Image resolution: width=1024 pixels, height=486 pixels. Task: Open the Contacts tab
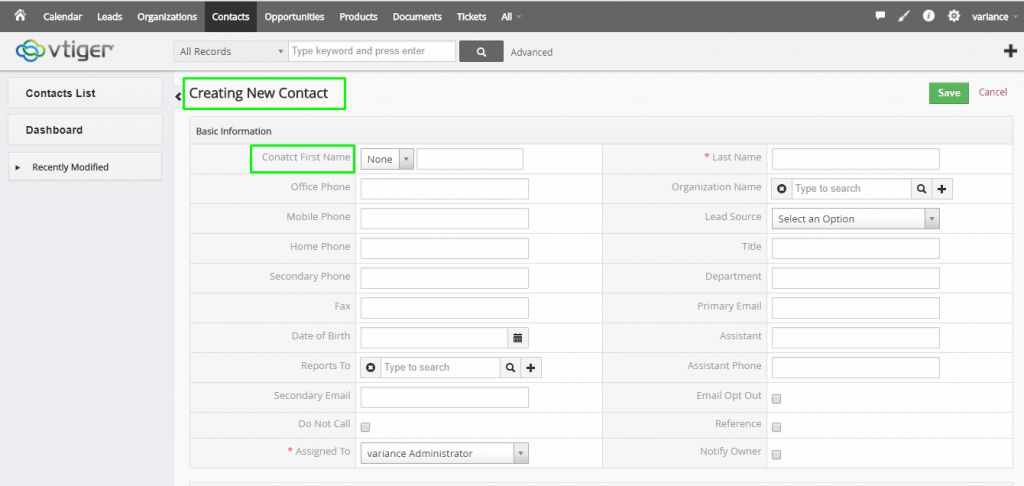(231, 17)
